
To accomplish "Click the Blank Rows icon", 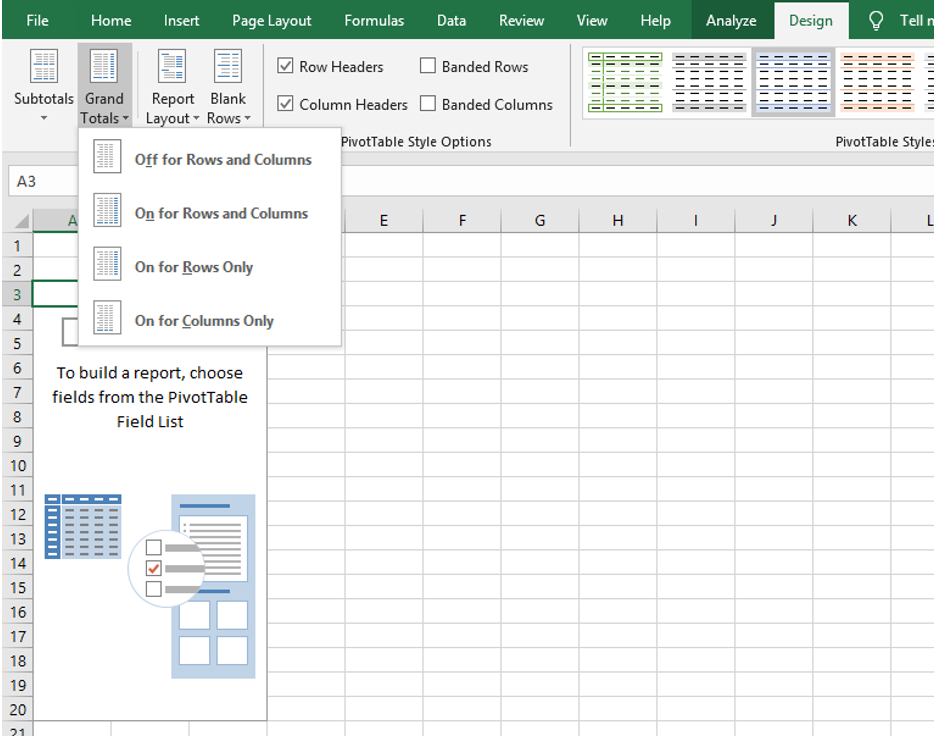I will 228,66.
